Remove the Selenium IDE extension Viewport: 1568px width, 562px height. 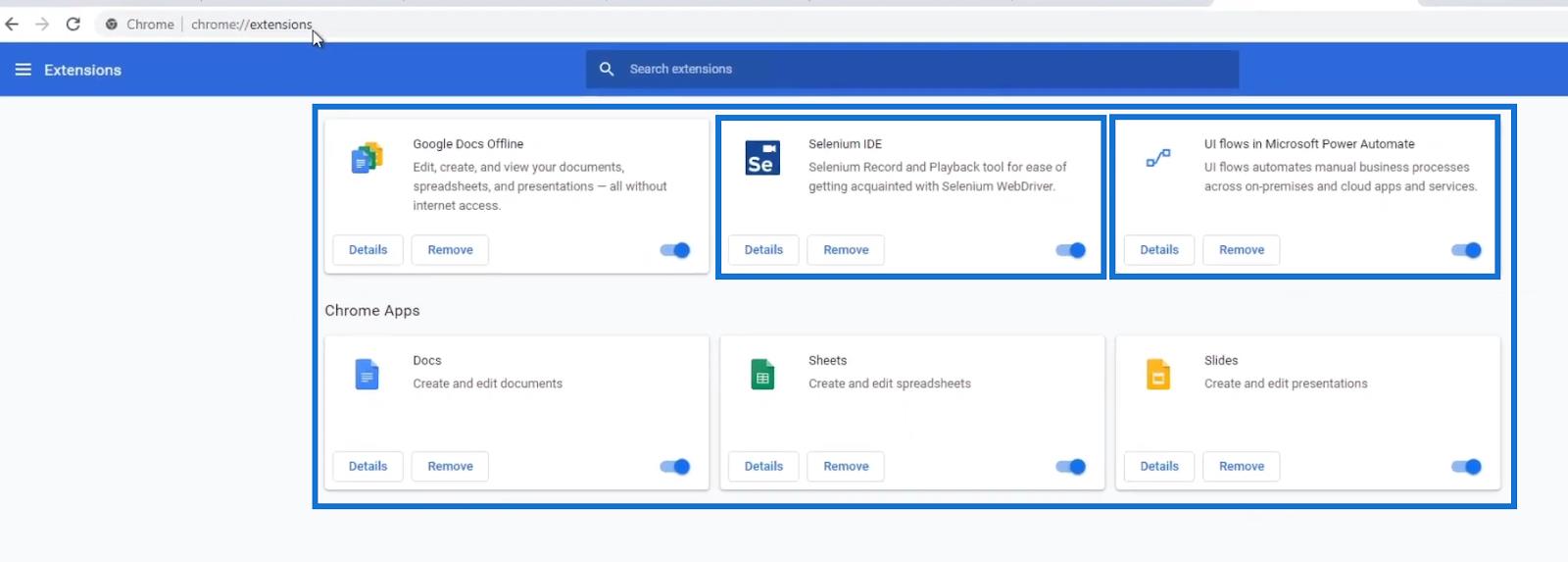pos(846,250)
